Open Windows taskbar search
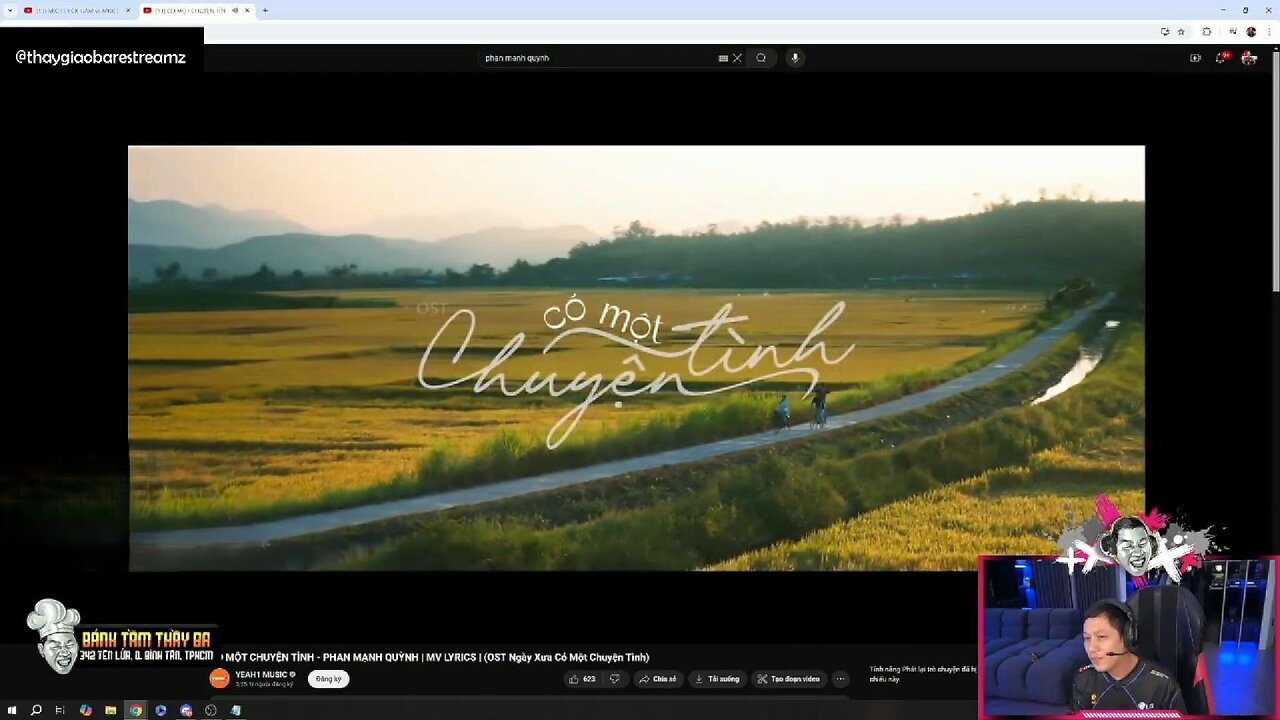This screenshot has height=720, width=1280. coord(36,710)
